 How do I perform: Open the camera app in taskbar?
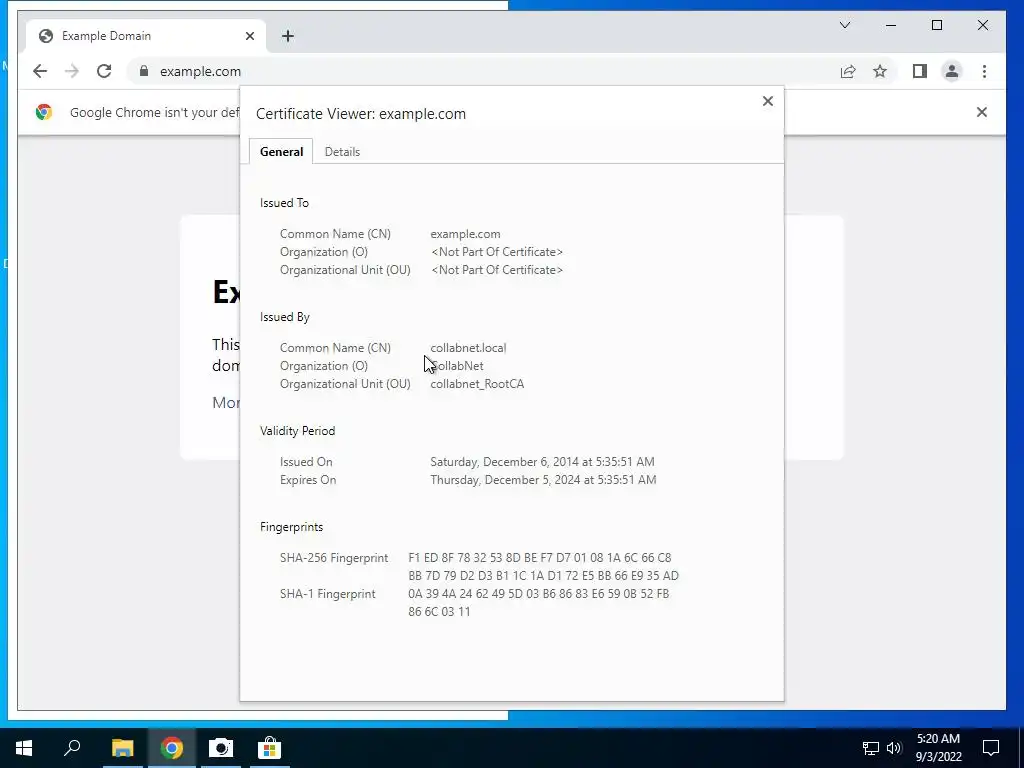click(x=221, y=748)
